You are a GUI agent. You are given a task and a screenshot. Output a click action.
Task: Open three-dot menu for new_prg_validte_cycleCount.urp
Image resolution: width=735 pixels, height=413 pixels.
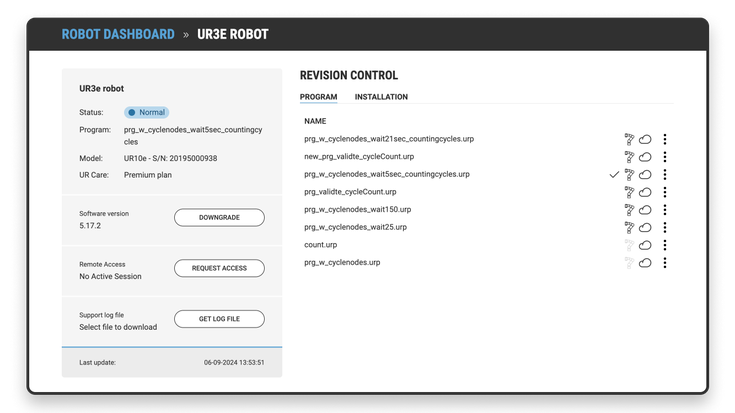tap(665, 157)
